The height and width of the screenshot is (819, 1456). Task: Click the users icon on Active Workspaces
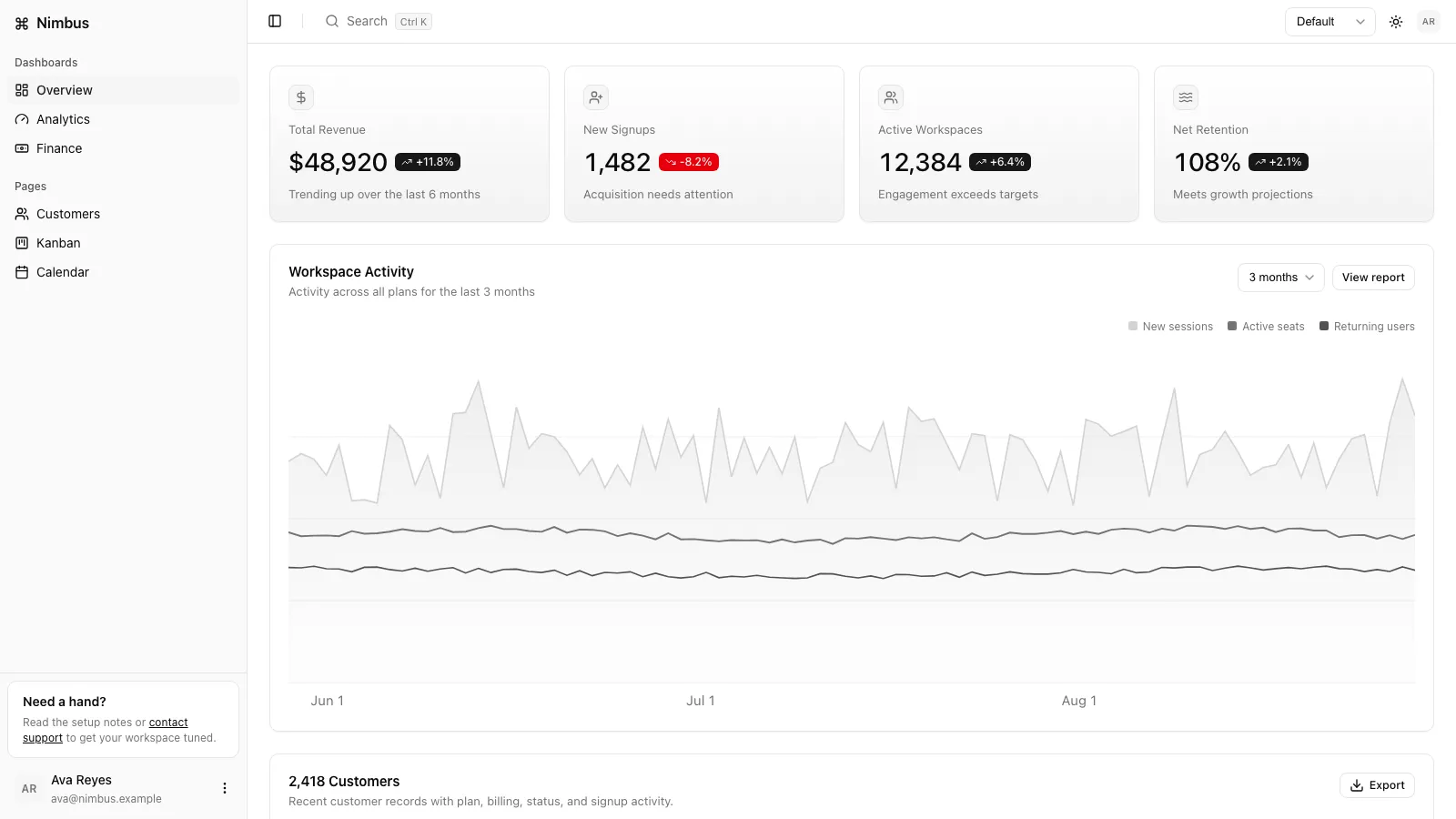pos(891,97)
